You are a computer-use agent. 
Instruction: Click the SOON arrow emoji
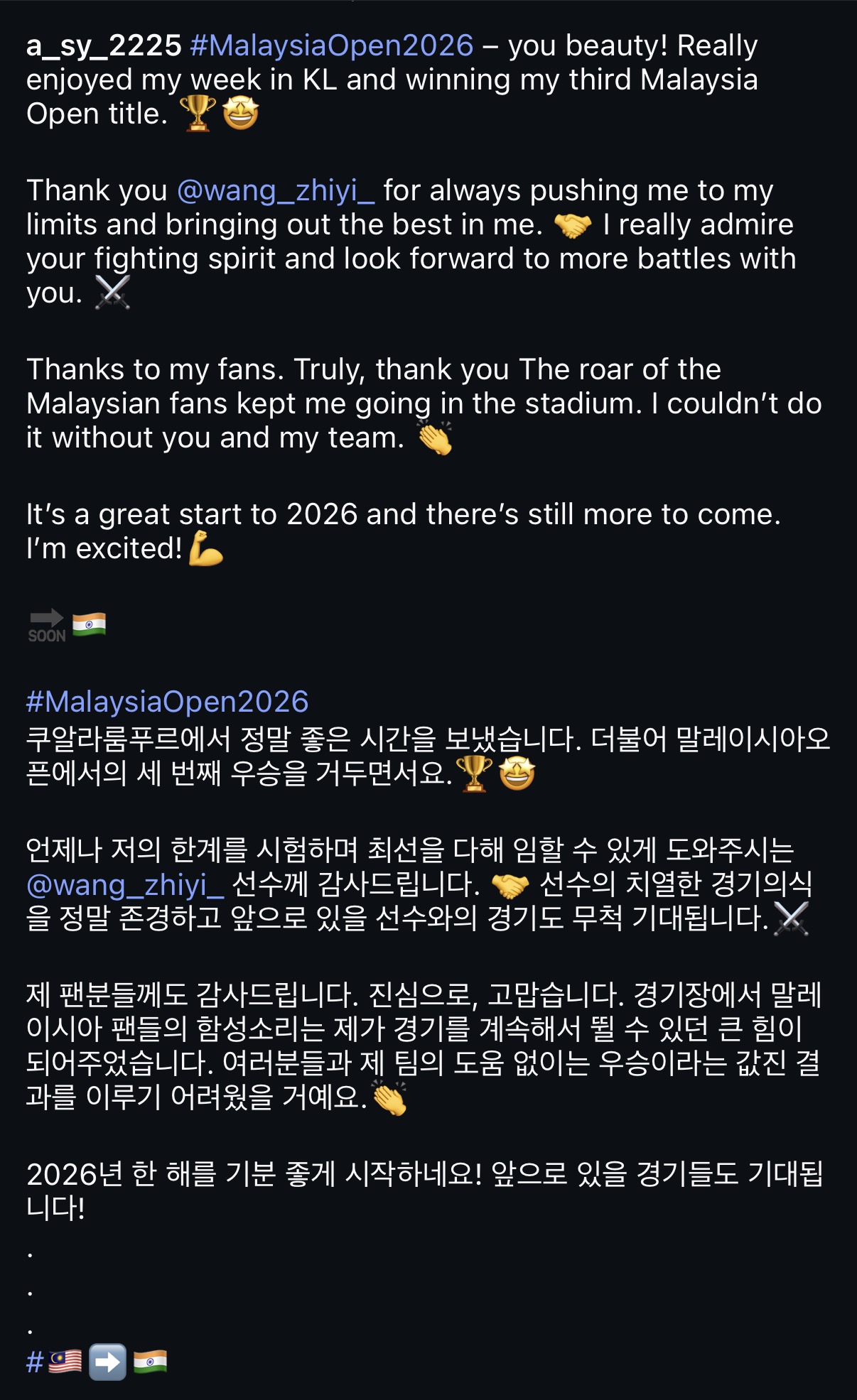47,626
